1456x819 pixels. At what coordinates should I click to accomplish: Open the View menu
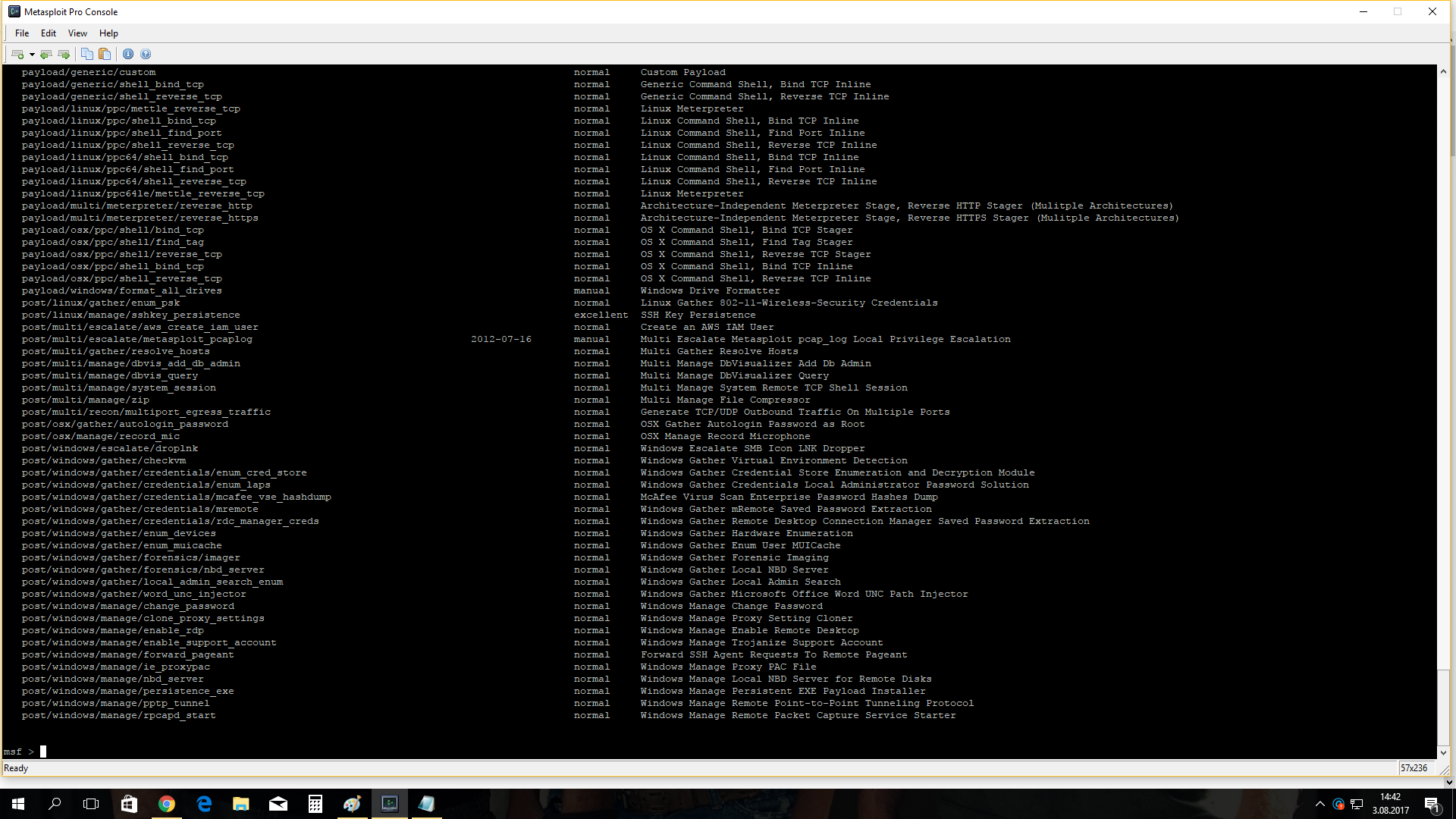(77, 33)
